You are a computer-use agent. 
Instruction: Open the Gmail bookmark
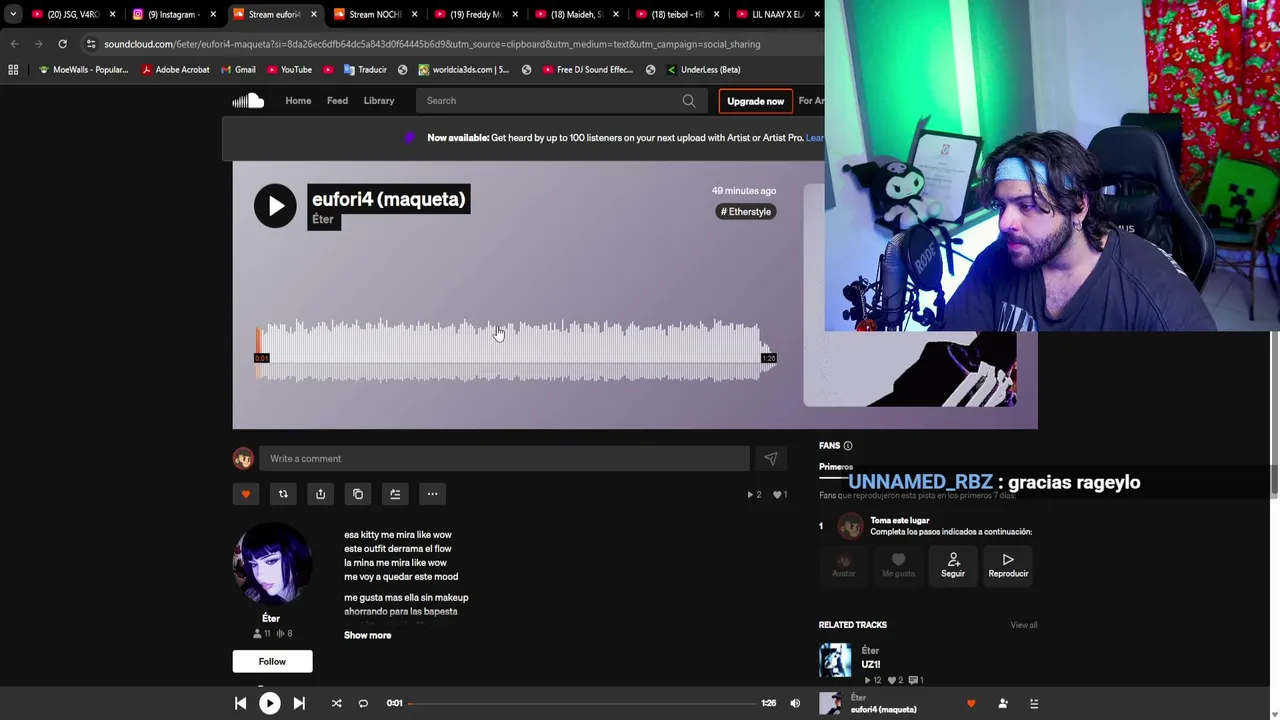(x=238, y=70)
